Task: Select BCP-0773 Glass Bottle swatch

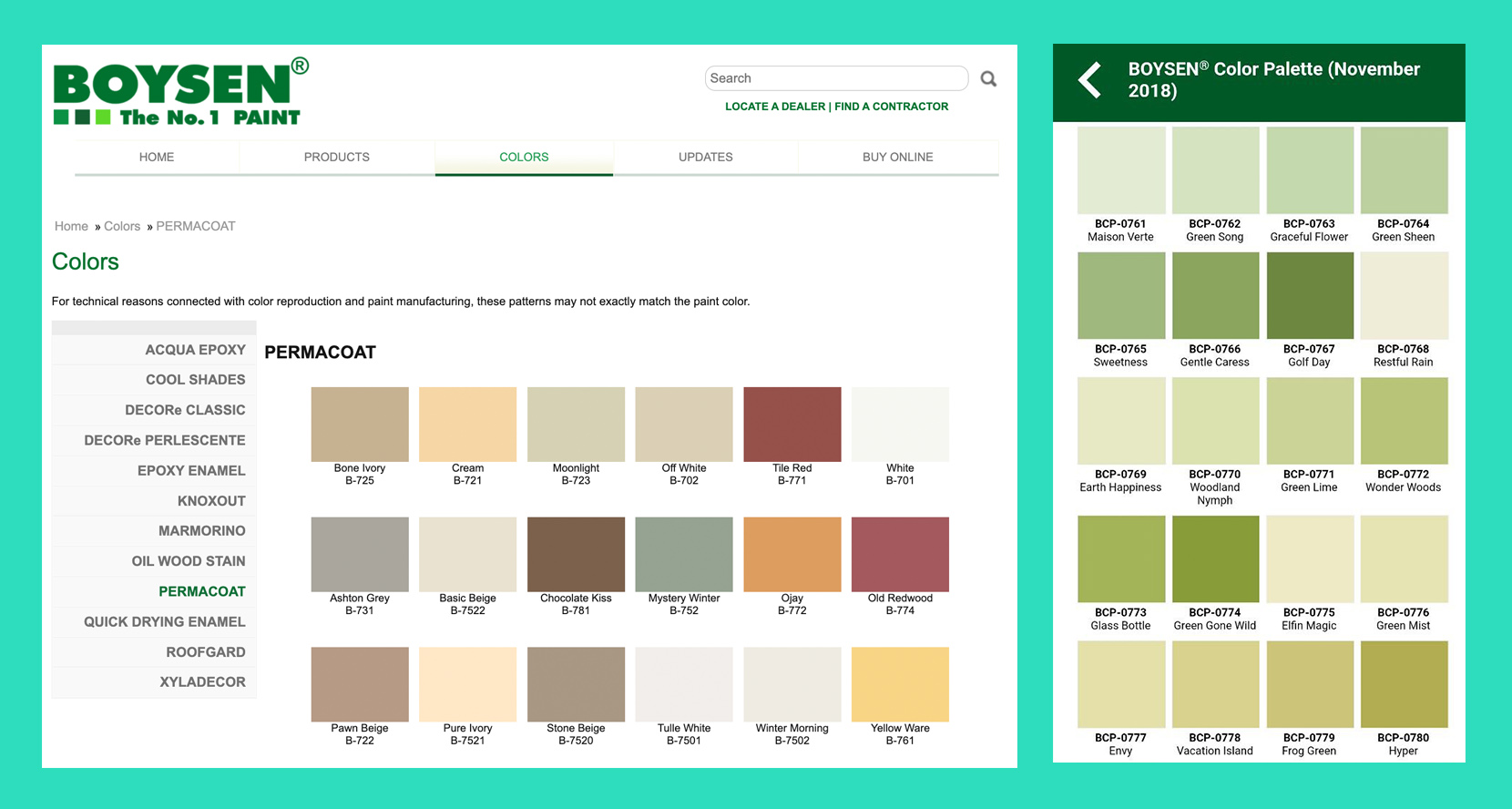Action: coord(1121,559)
